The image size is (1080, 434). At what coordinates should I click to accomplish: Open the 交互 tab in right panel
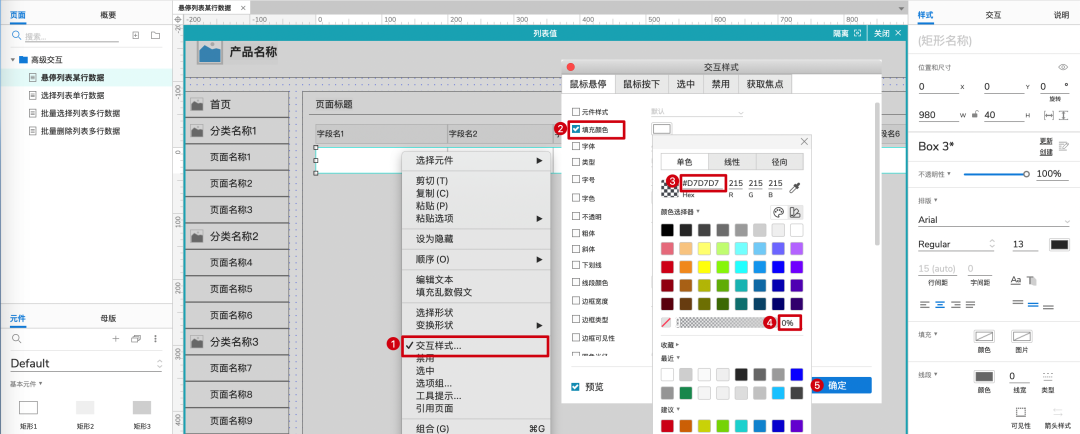pyautogui.click(x=993, y=14)
